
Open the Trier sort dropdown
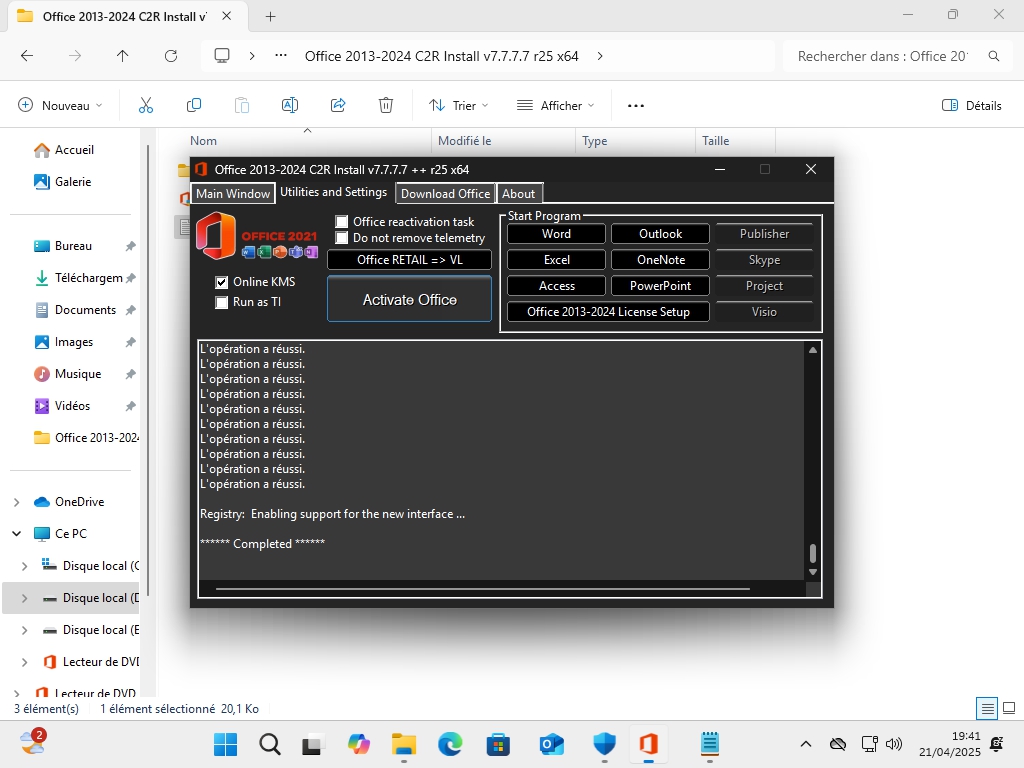(x=459, y=105)
